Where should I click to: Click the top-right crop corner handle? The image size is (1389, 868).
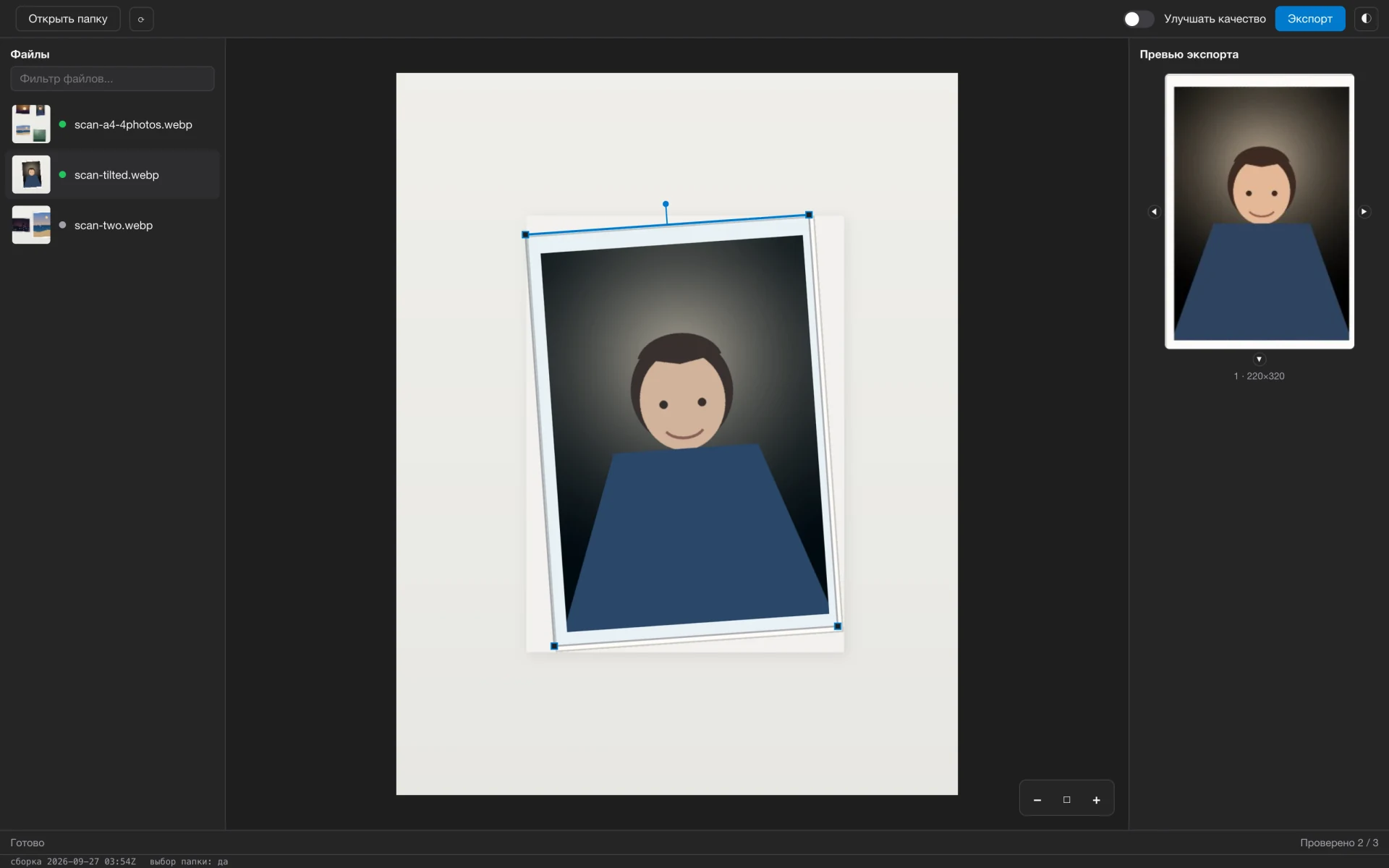tap(809, 215)
